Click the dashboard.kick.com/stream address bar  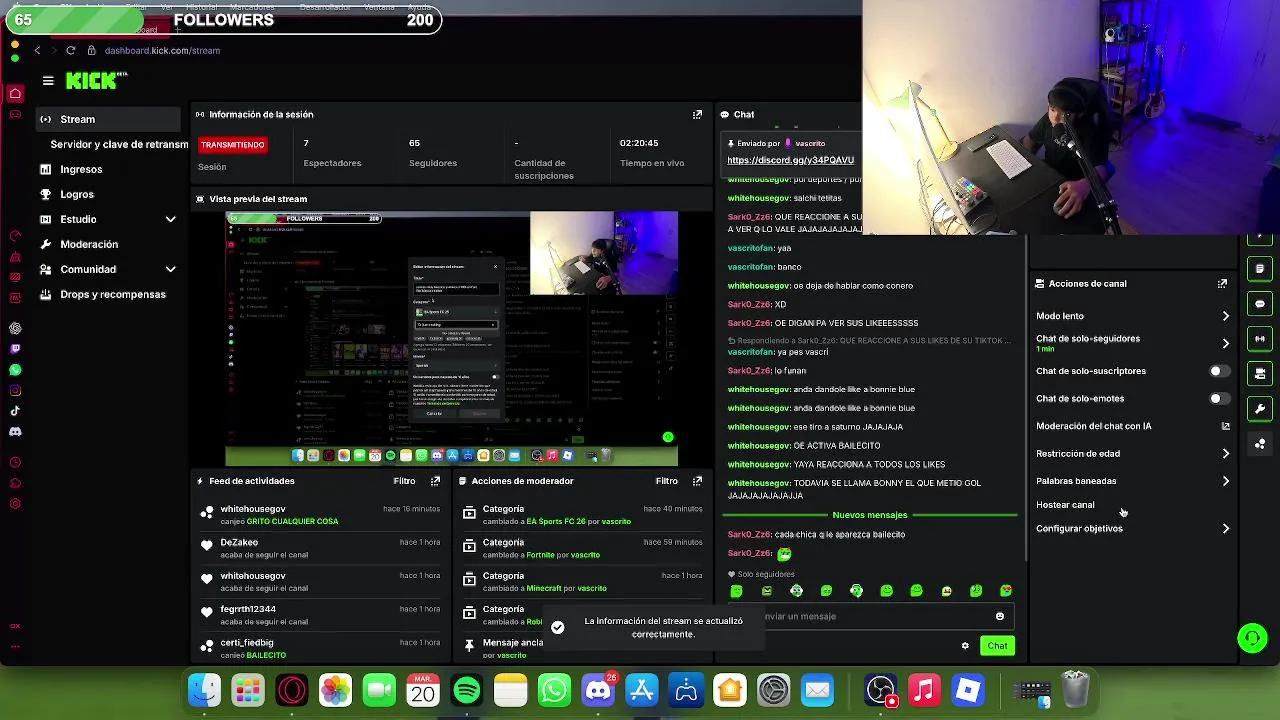point(162,50)
